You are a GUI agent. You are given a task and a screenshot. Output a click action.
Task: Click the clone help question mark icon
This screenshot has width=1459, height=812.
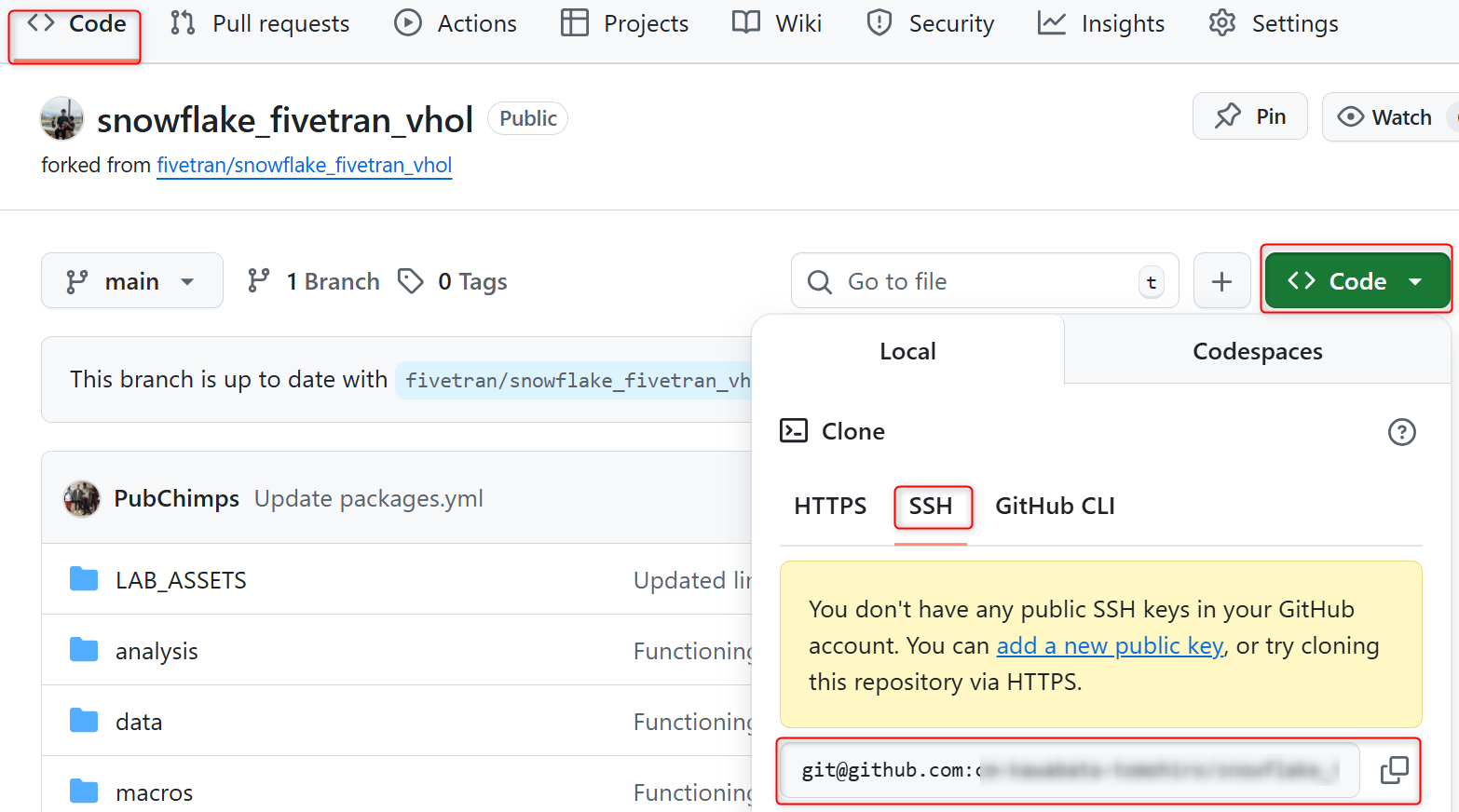tap(1401, 431)
